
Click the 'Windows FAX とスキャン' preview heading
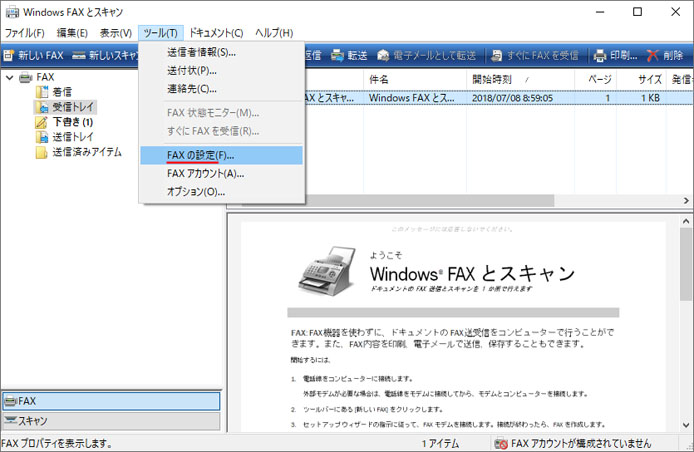point(472,274)
